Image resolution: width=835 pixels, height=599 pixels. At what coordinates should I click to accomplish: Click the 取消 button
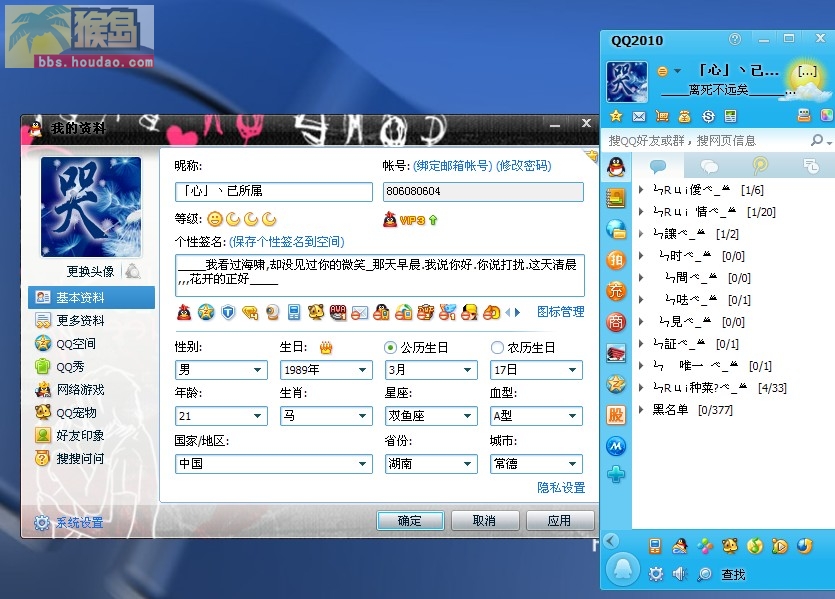click(x=485, y=520)
